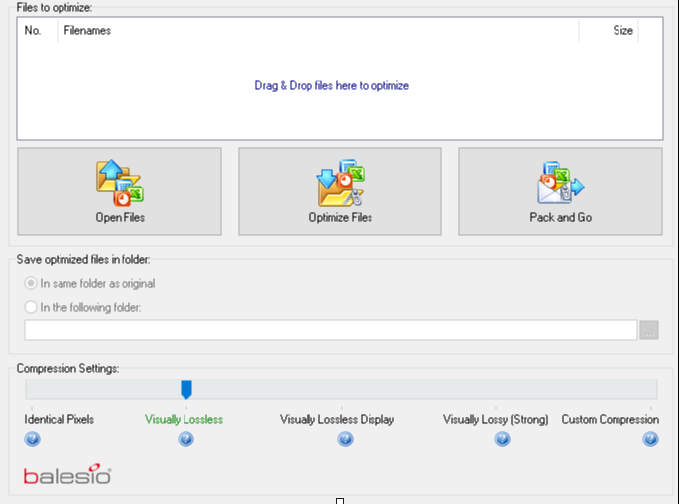680x504 pixels.
Task: Click the No. column header
Action: click(38, 30)
